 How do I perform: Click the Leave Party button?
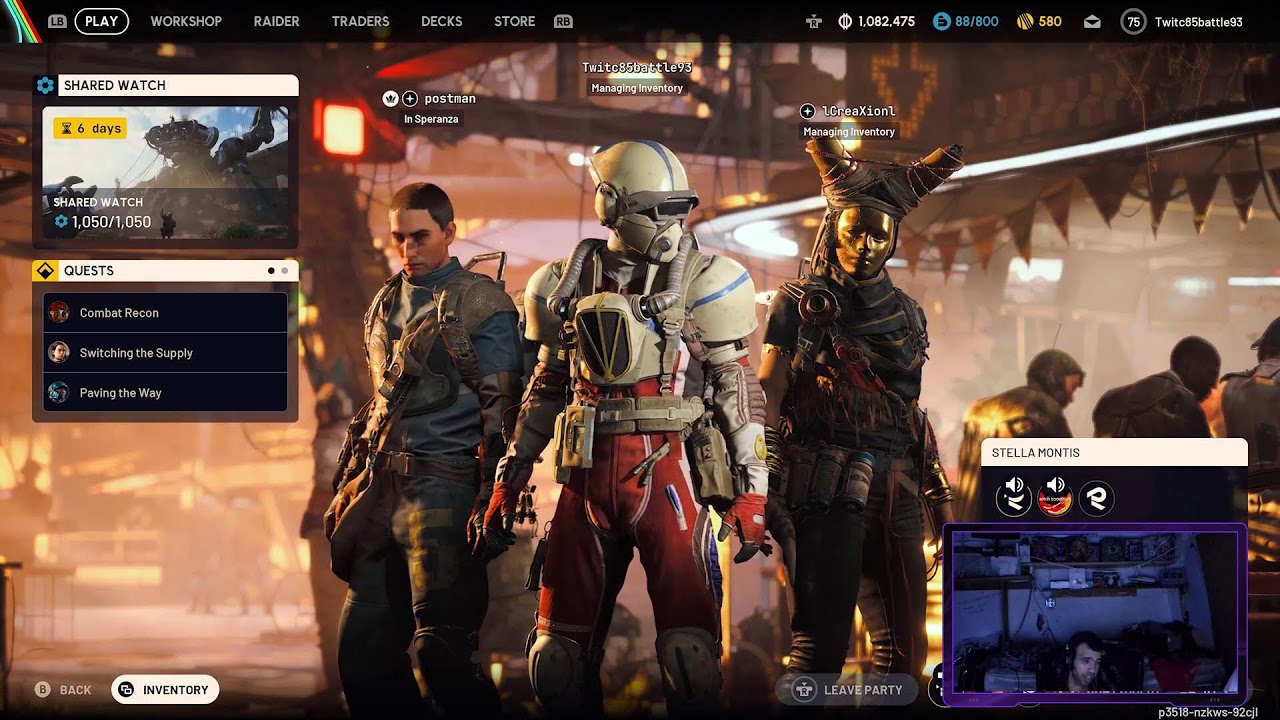848,690
